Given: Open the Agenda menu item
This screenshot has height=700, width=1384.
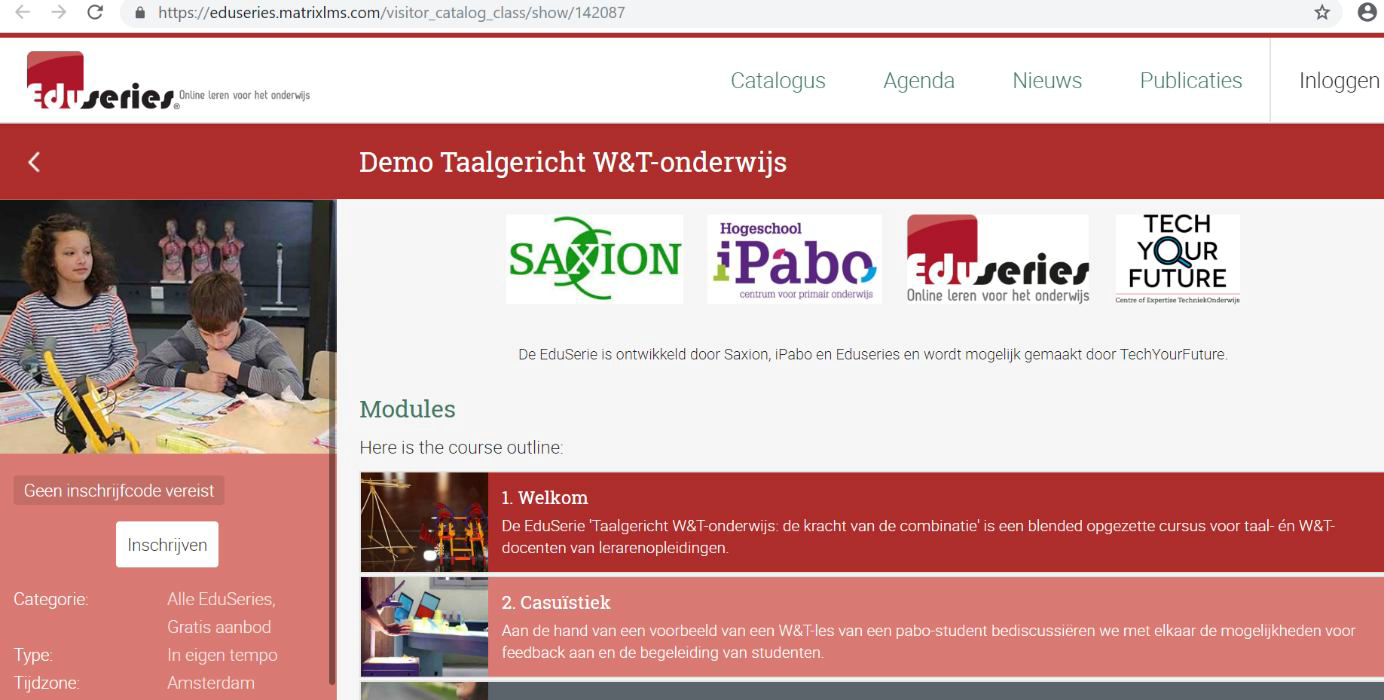Looking at the screenshot, I should [919, 81].
